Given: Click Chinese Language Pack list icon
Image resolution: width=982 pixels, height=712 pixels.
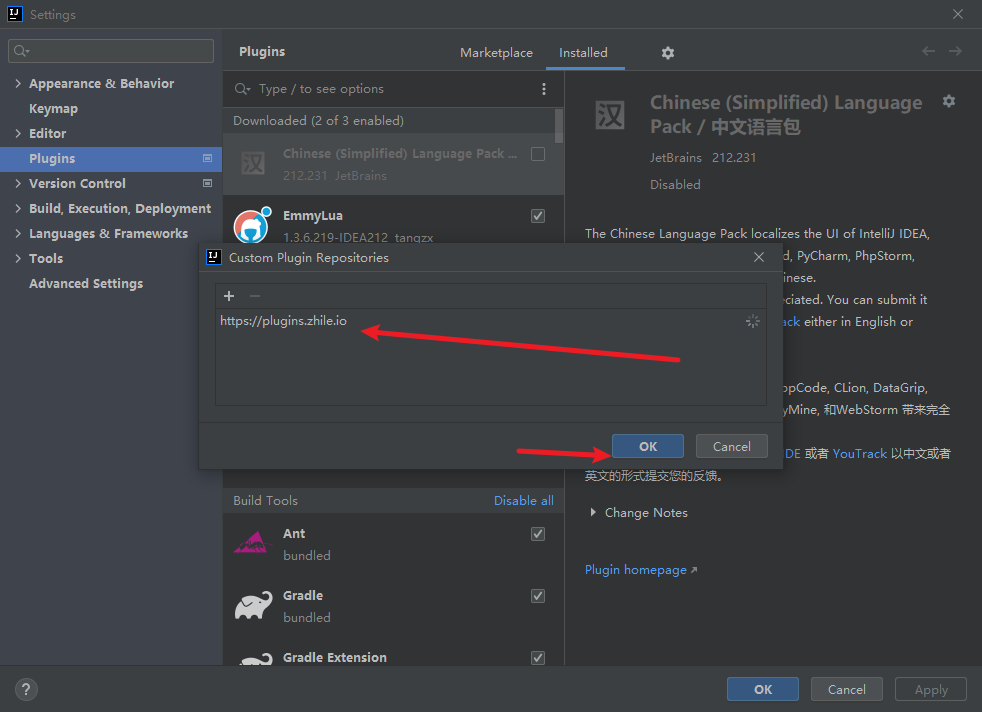Looking at the screenshot, I should pyautogui.click(x=253, y=164).
